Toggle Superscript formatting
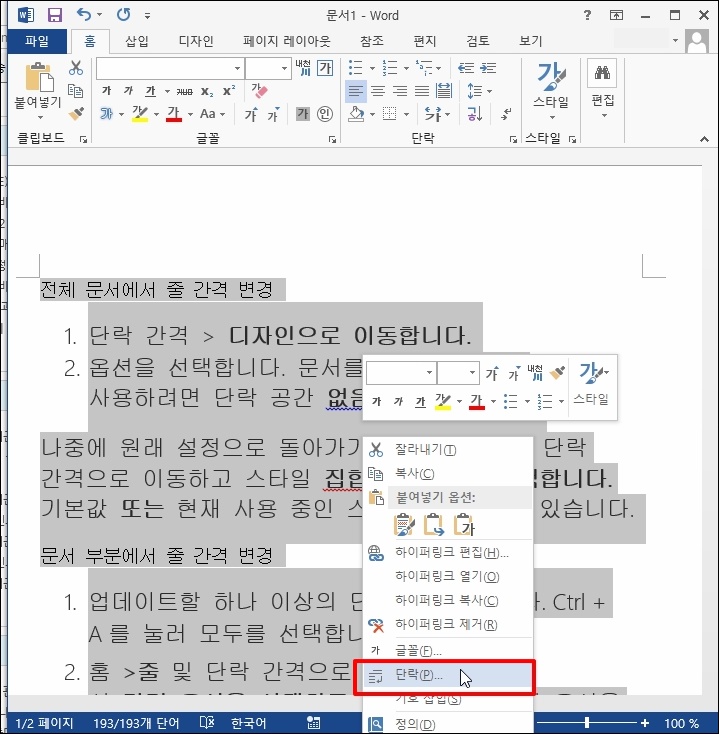 coord(229,91)
